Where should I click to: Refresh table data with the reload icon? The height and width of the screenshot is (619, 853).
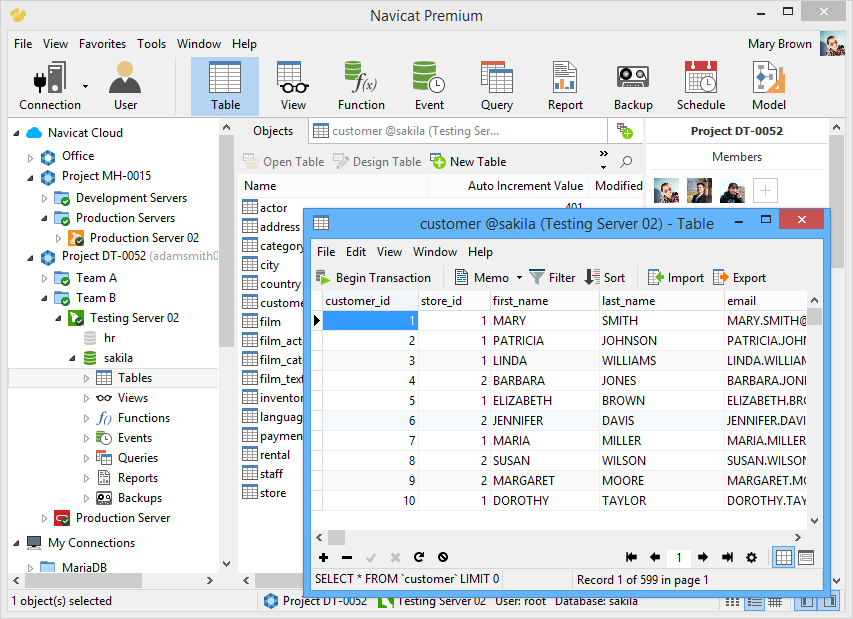[419, 557]
